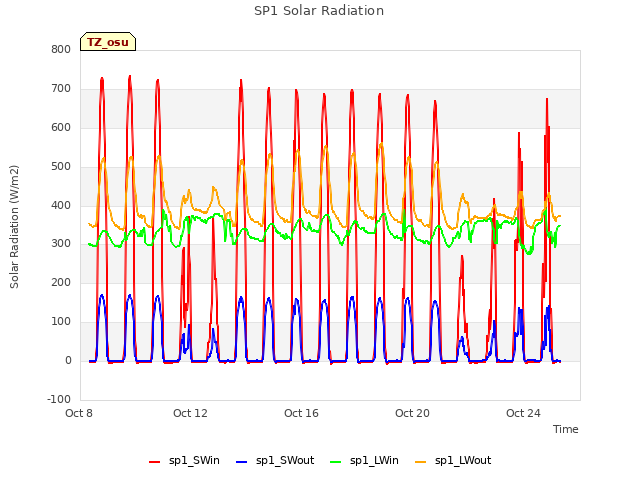Click the Oct 12 x-axis tick label
Image resolution: width=640 pixels, height=480 pixels.
[190, 413]
